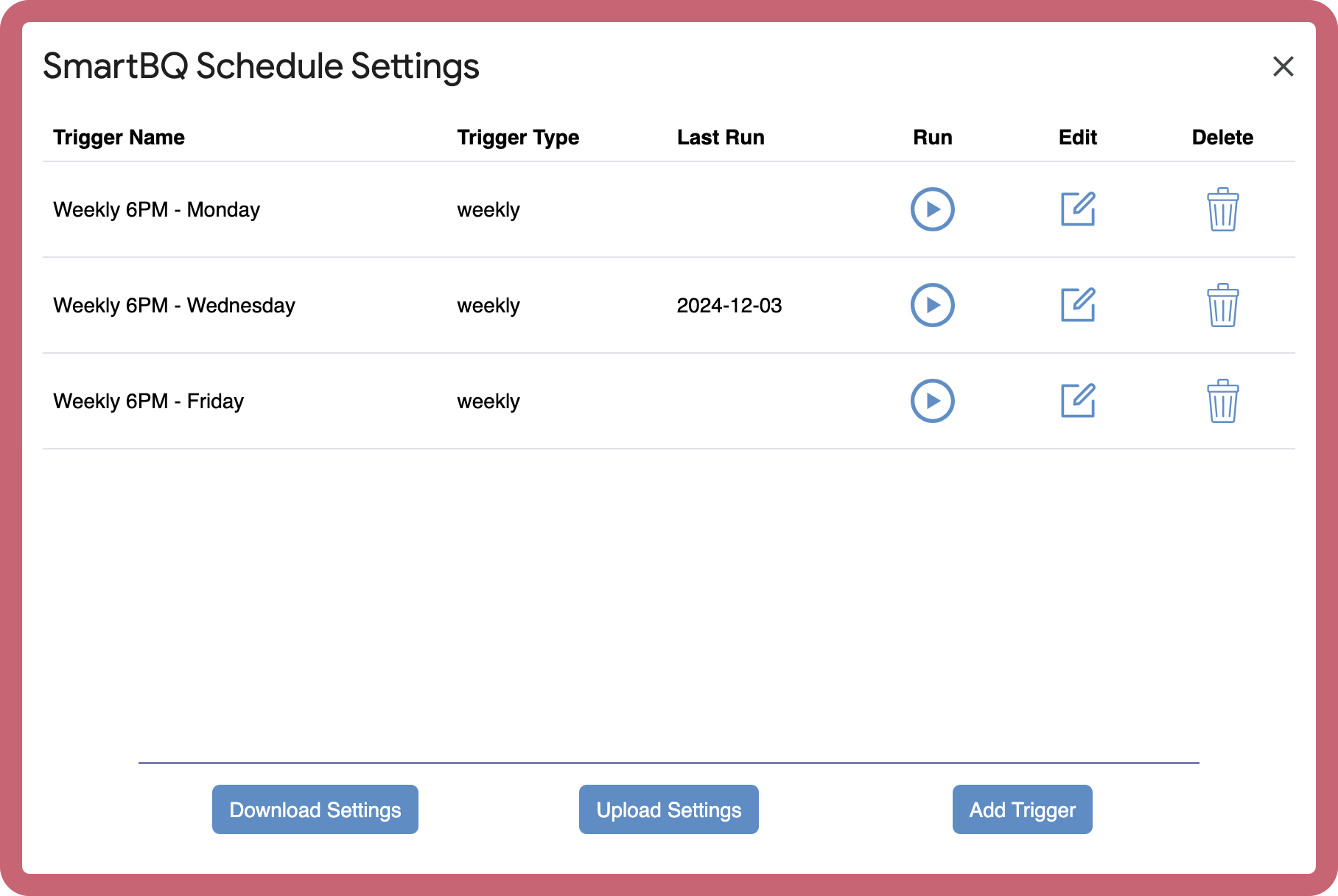Run the Weekly 6PM - Monday trigger

click(x=932, y=209)
